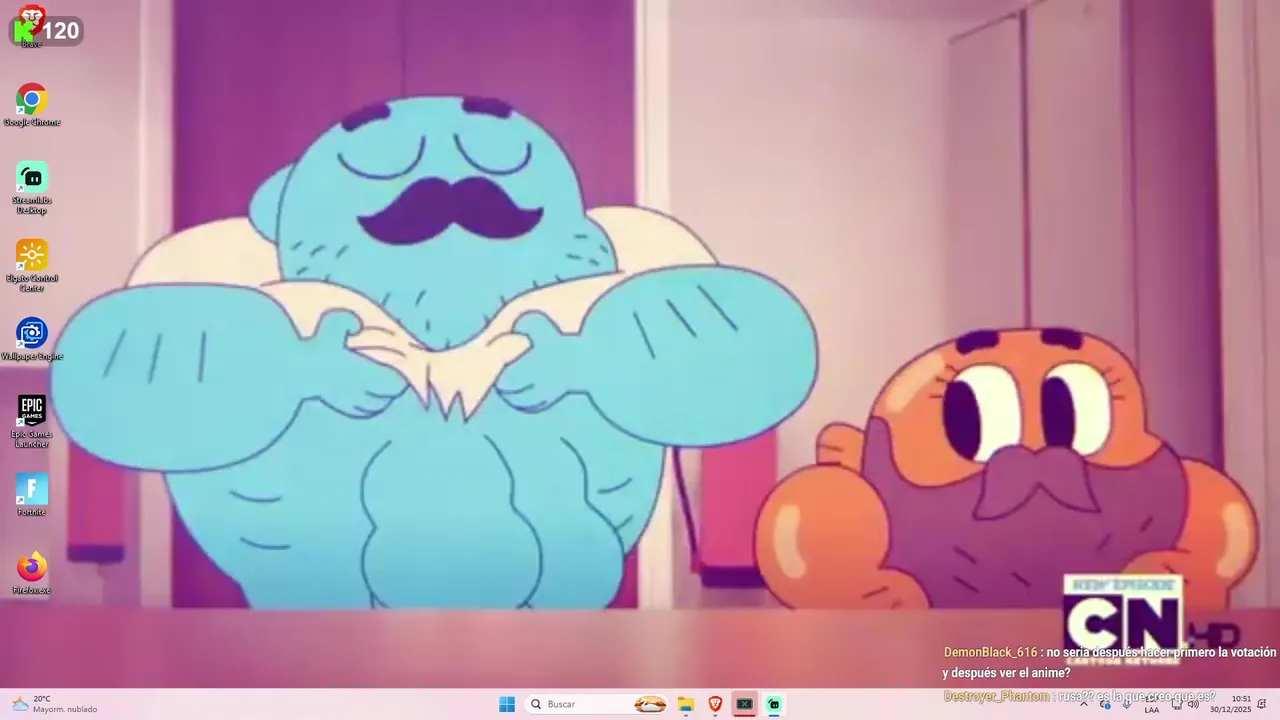Open the Brave desktop shortcut
Screen dimensions: 1280x720
pyautogui.click(x=31, y=25)
